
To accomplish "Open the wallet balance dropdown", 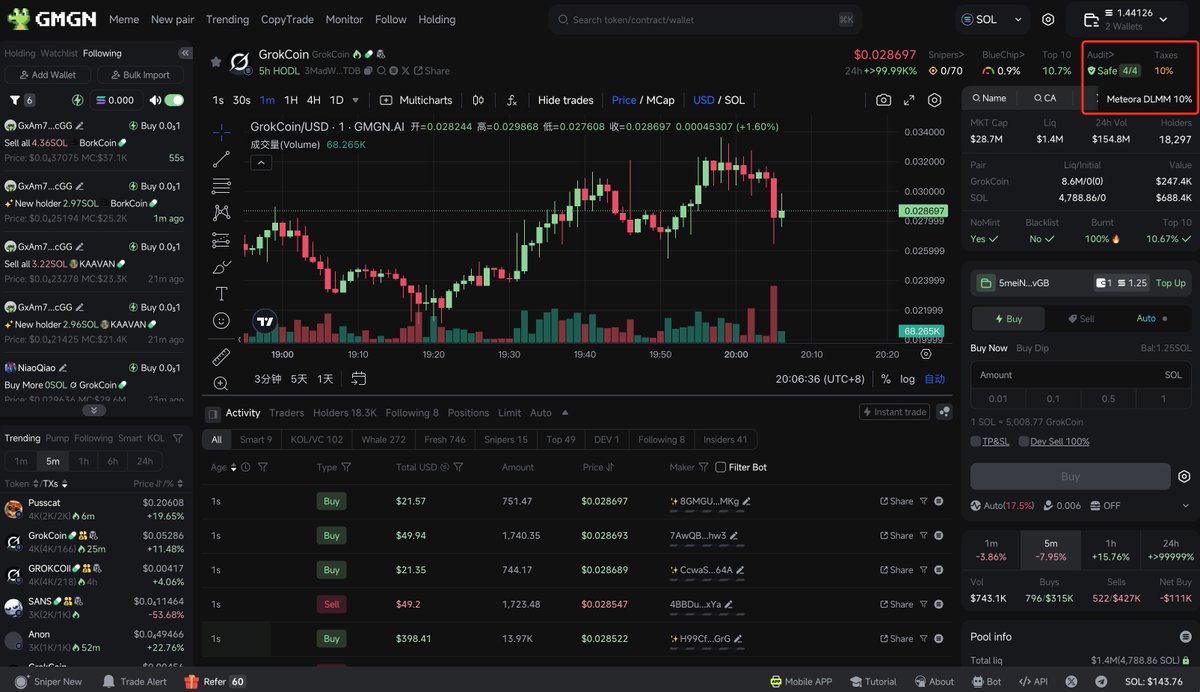I will point(1130,19).
